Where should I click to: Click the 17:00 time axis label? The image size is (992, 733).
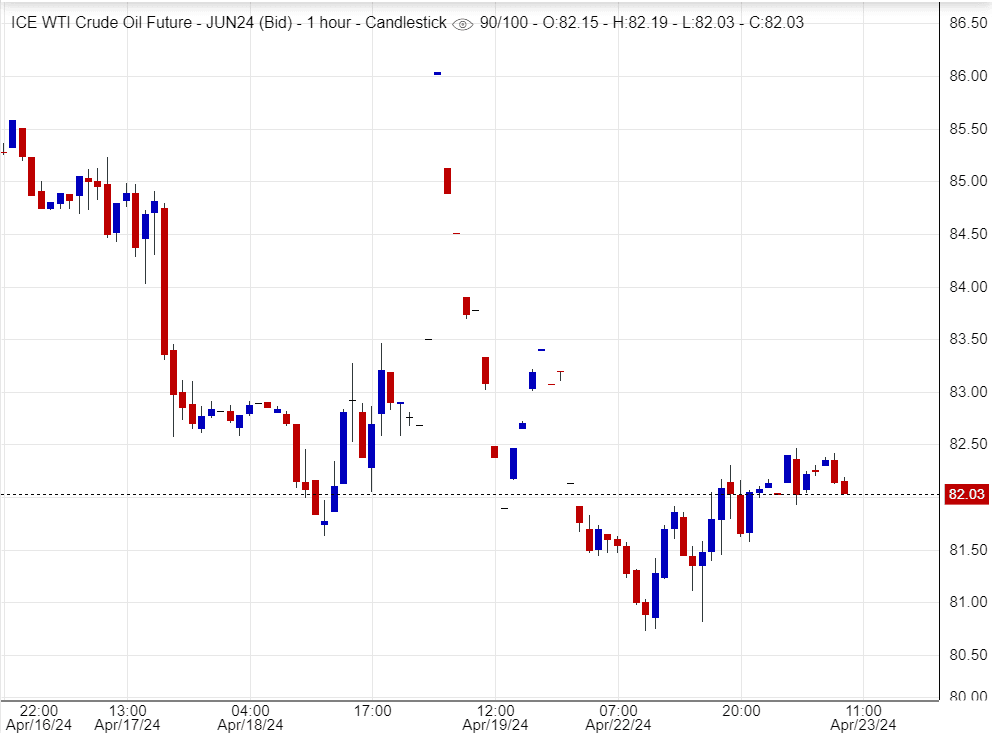coord(373,710)
